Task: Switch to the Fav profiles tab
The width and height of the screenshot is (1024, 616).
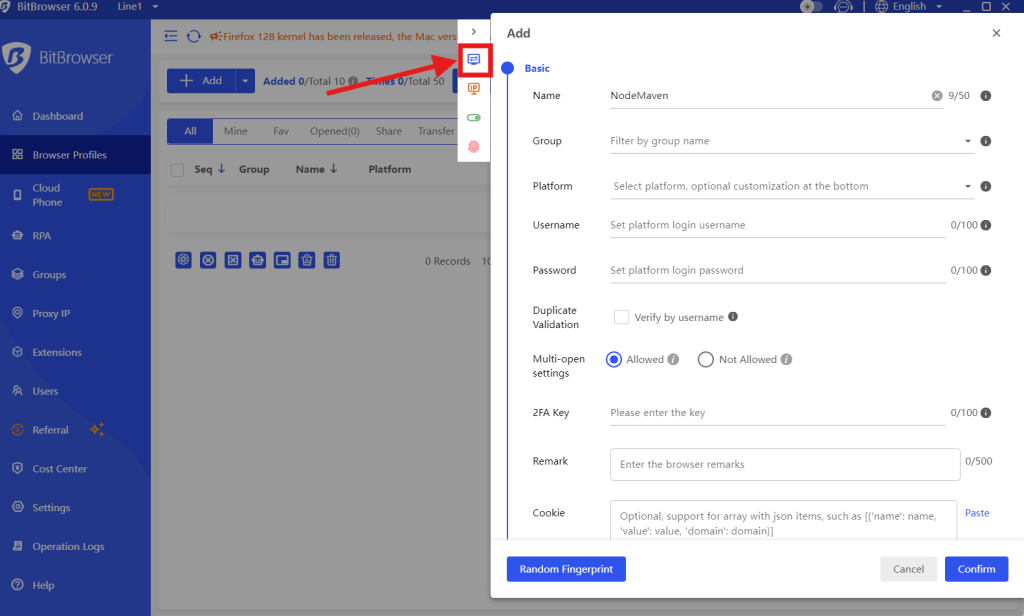Action: click(x=281, y=131)
